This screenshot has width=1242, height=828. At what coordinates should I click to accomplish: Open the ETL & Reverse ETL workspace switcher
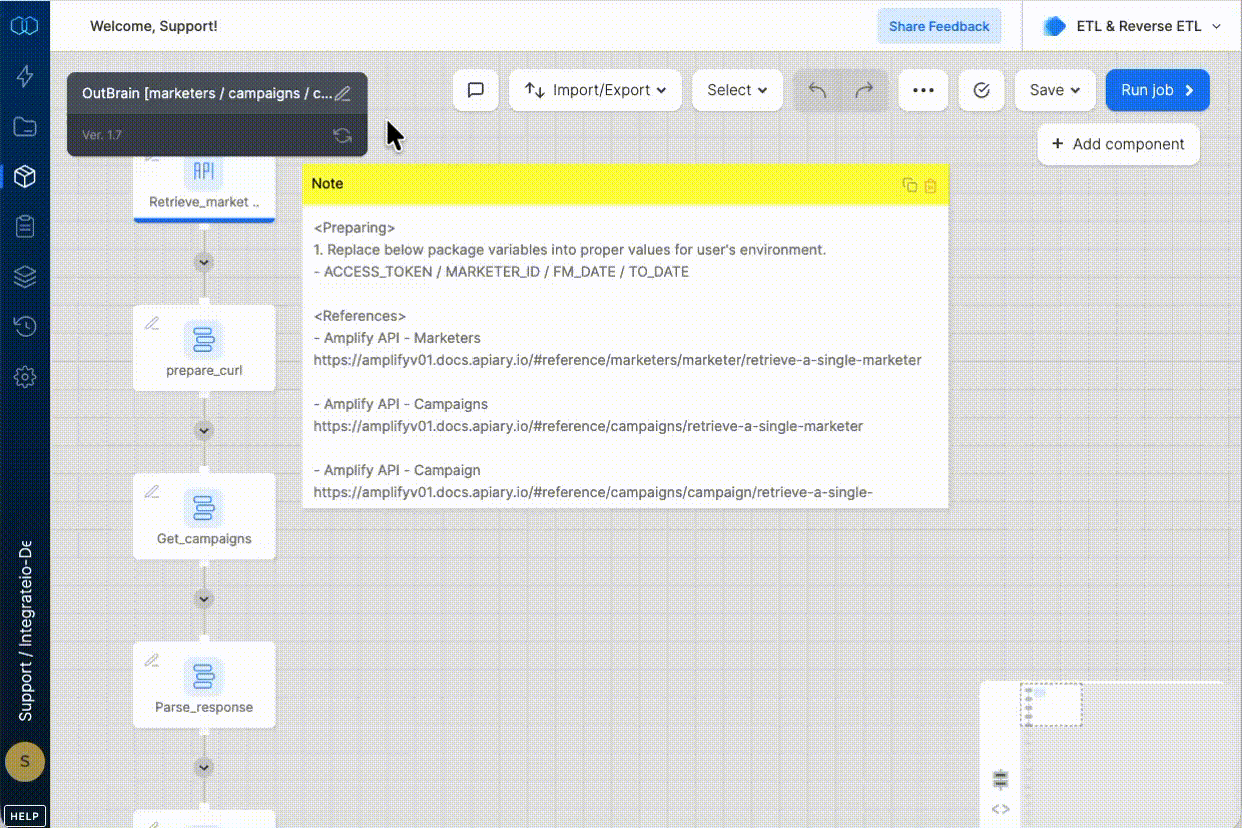1130,26
